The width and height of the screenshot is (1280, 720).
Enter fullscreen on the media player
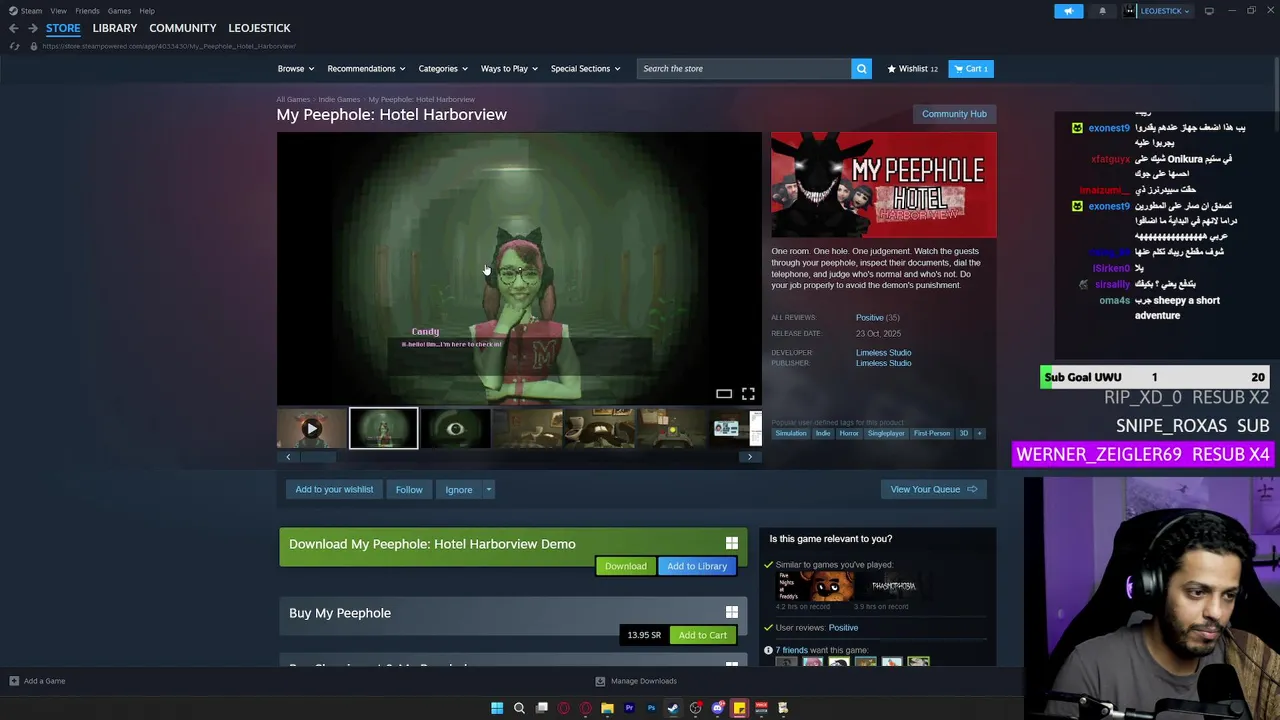point(748,394)
